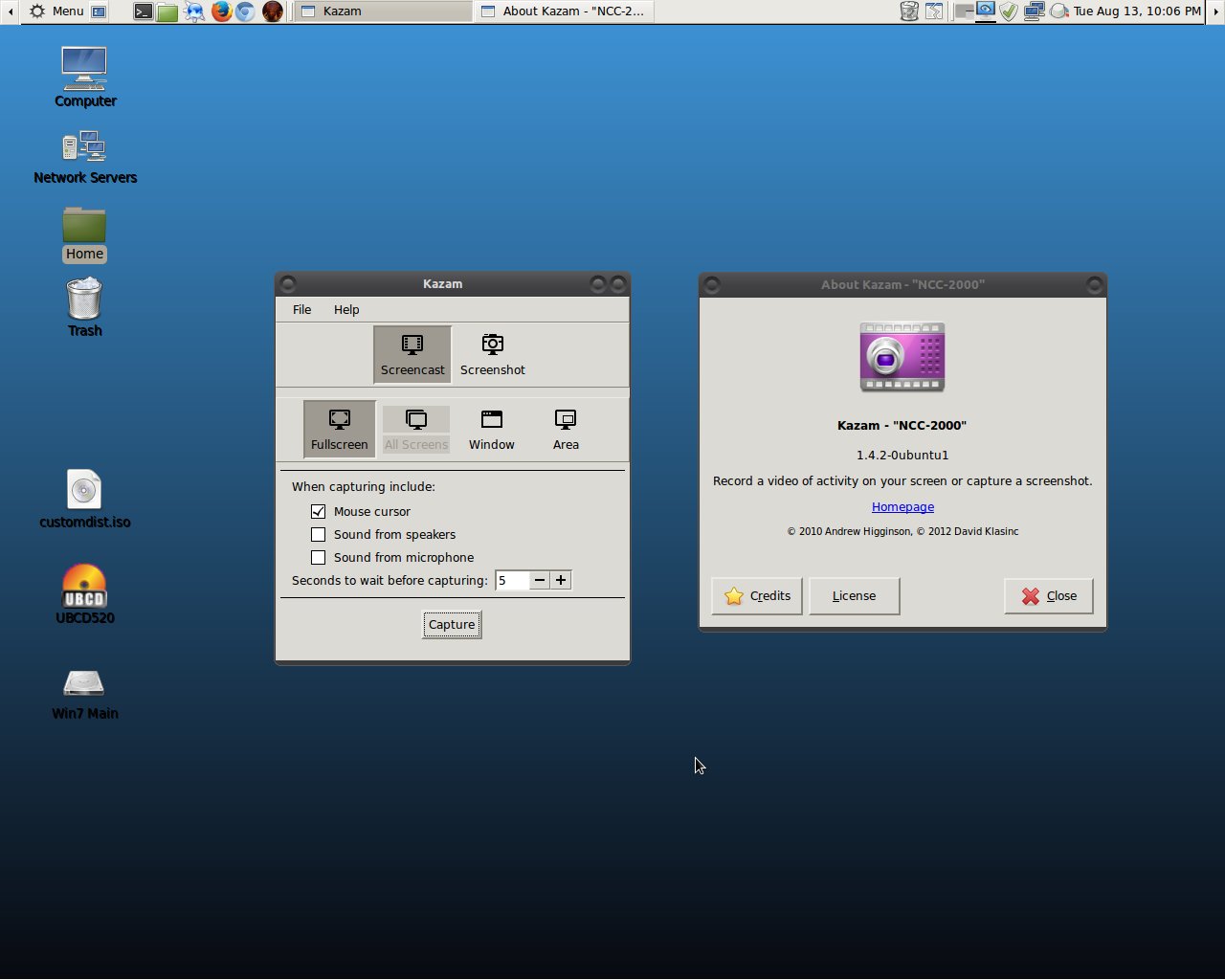Click the seconds delay input field

514,580
